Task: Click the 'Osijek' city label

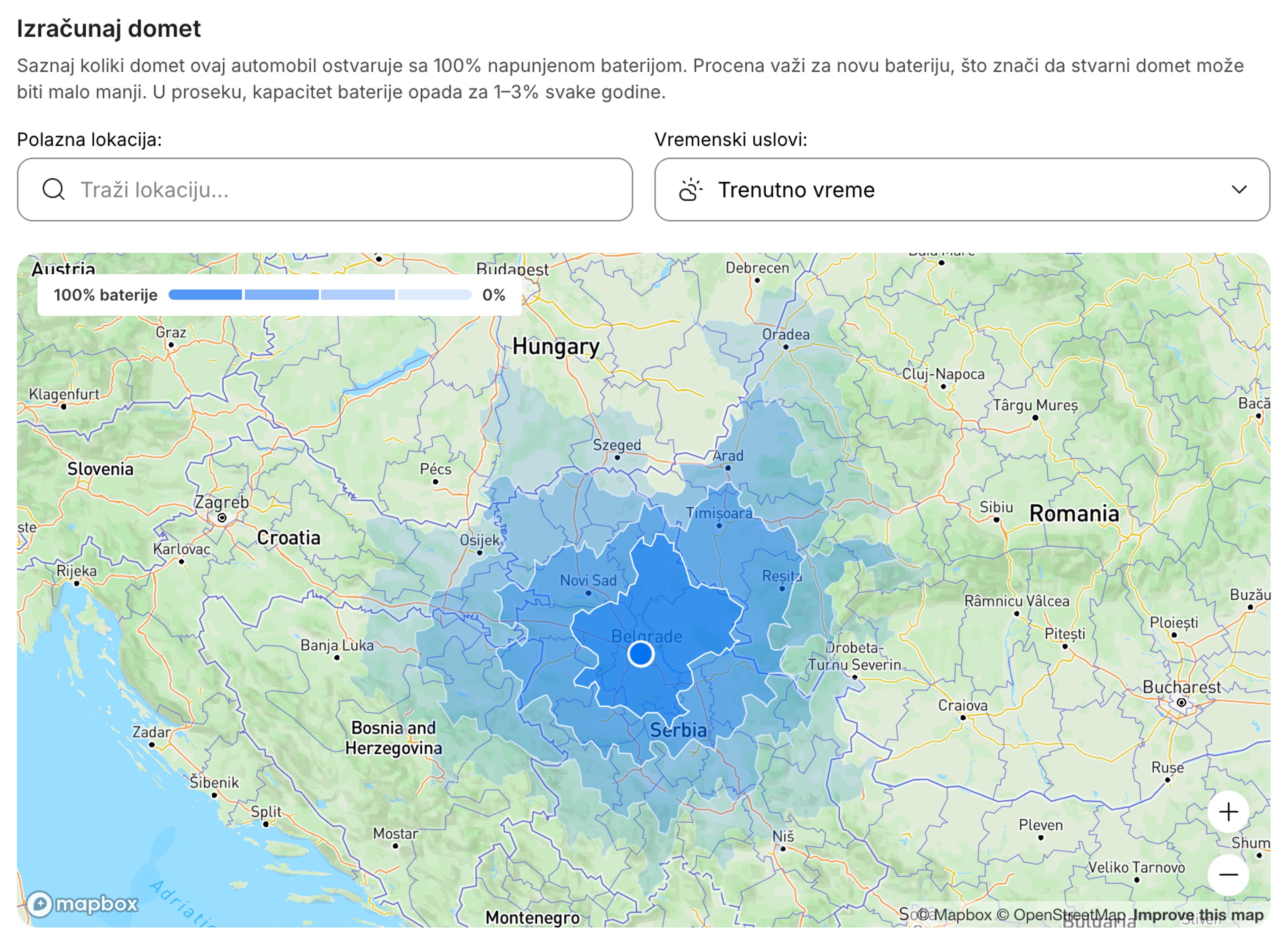Action: tap(480, 540)
